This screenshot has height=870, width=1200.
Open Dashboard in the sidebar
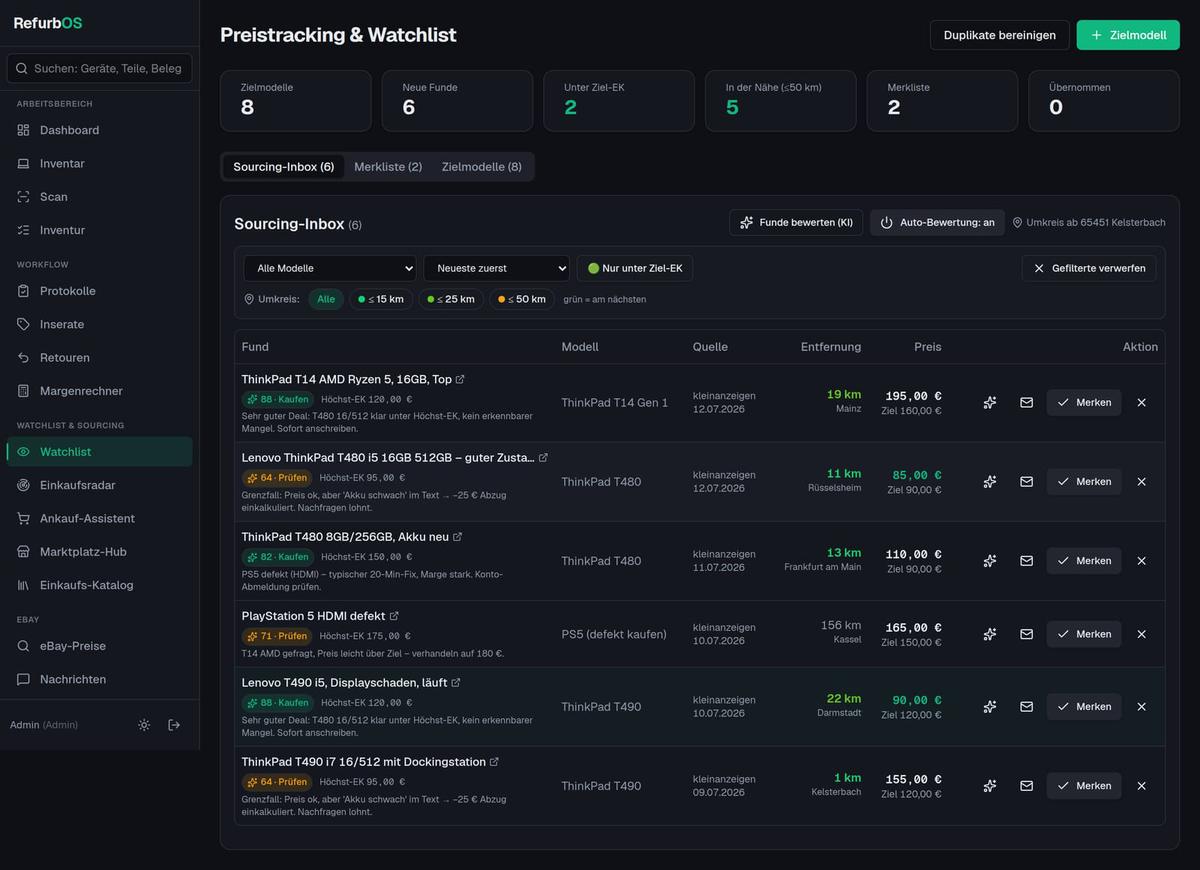pos(100,130)
